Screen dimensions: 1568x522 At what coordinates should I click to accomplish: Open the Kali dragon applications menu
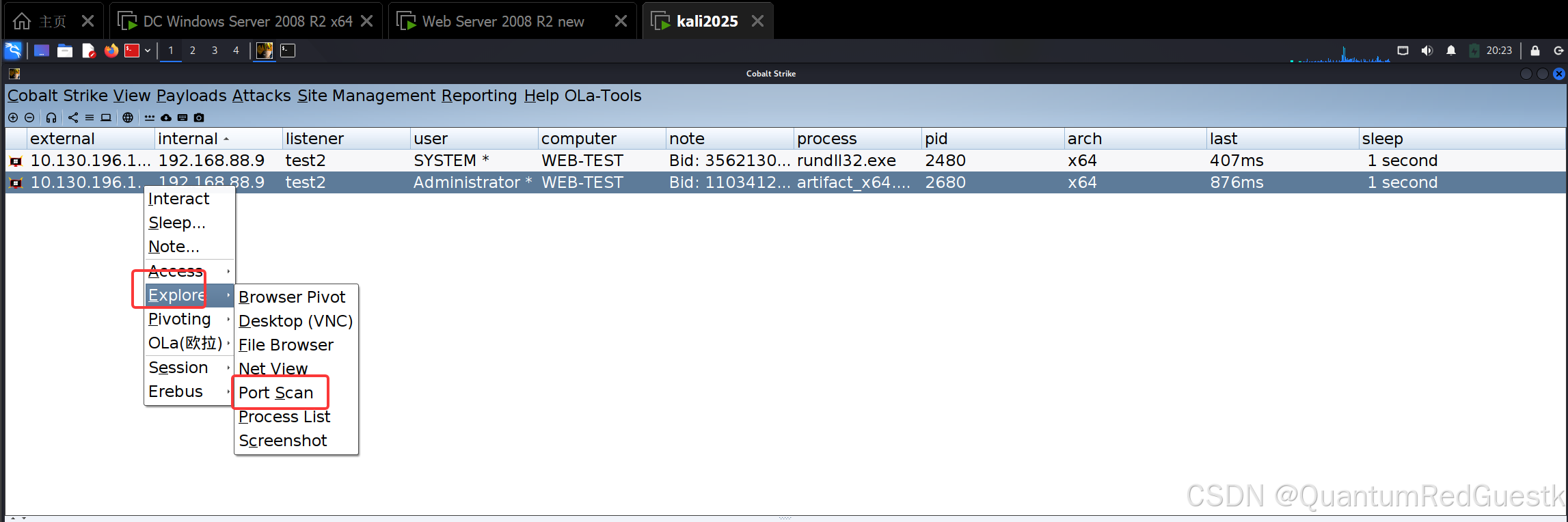click(13, 51)
